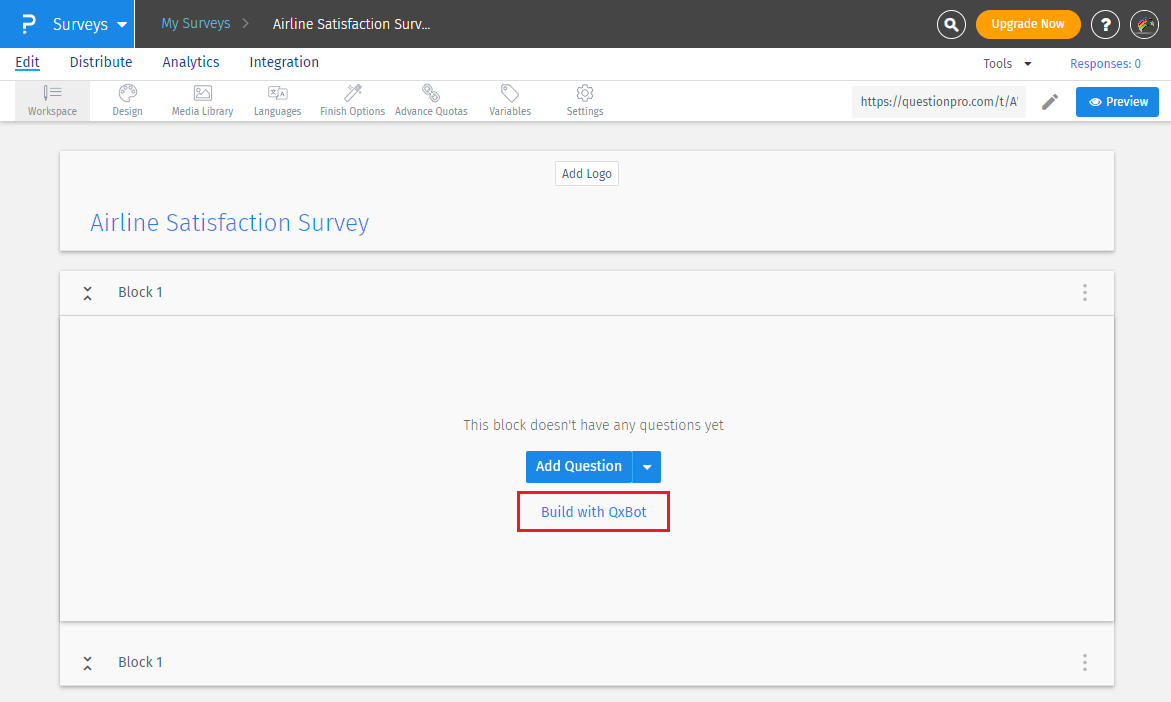1171x702 pixels.
Task: Open the Design icon in the toolbar
Action: 127,99
